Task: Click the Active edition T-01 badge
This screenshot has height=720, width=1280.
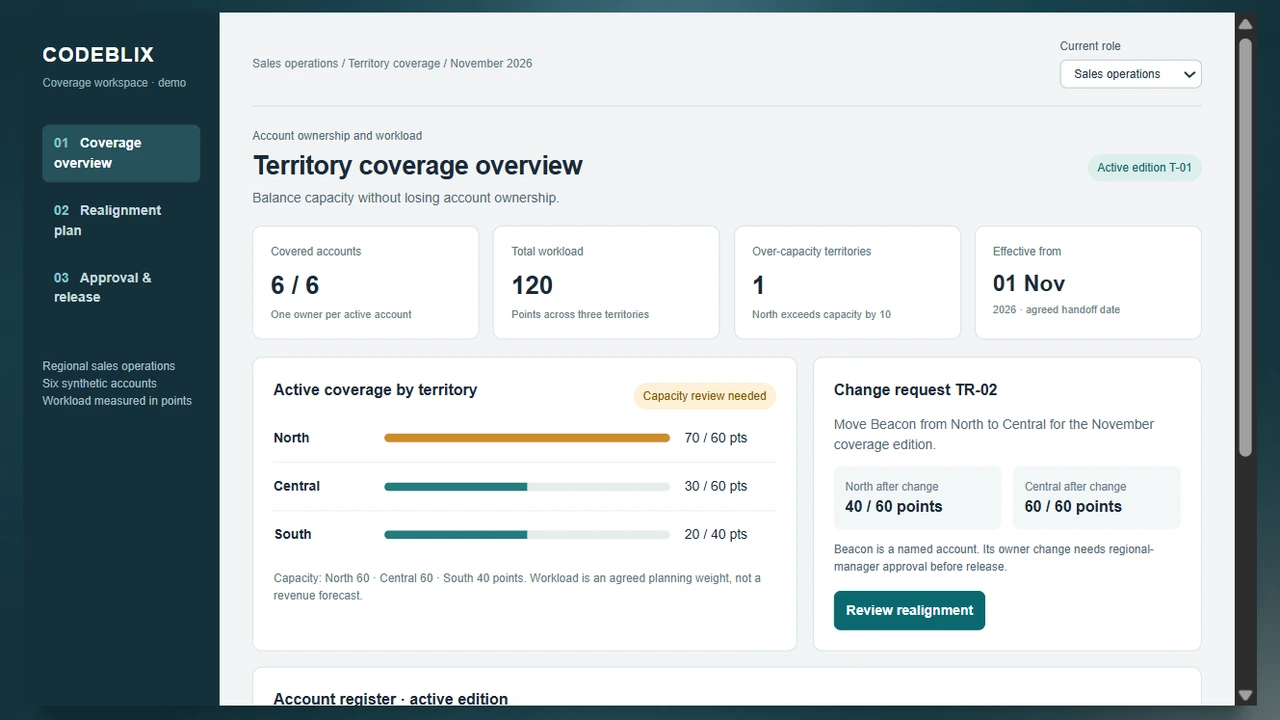Action: (1144, 168)
